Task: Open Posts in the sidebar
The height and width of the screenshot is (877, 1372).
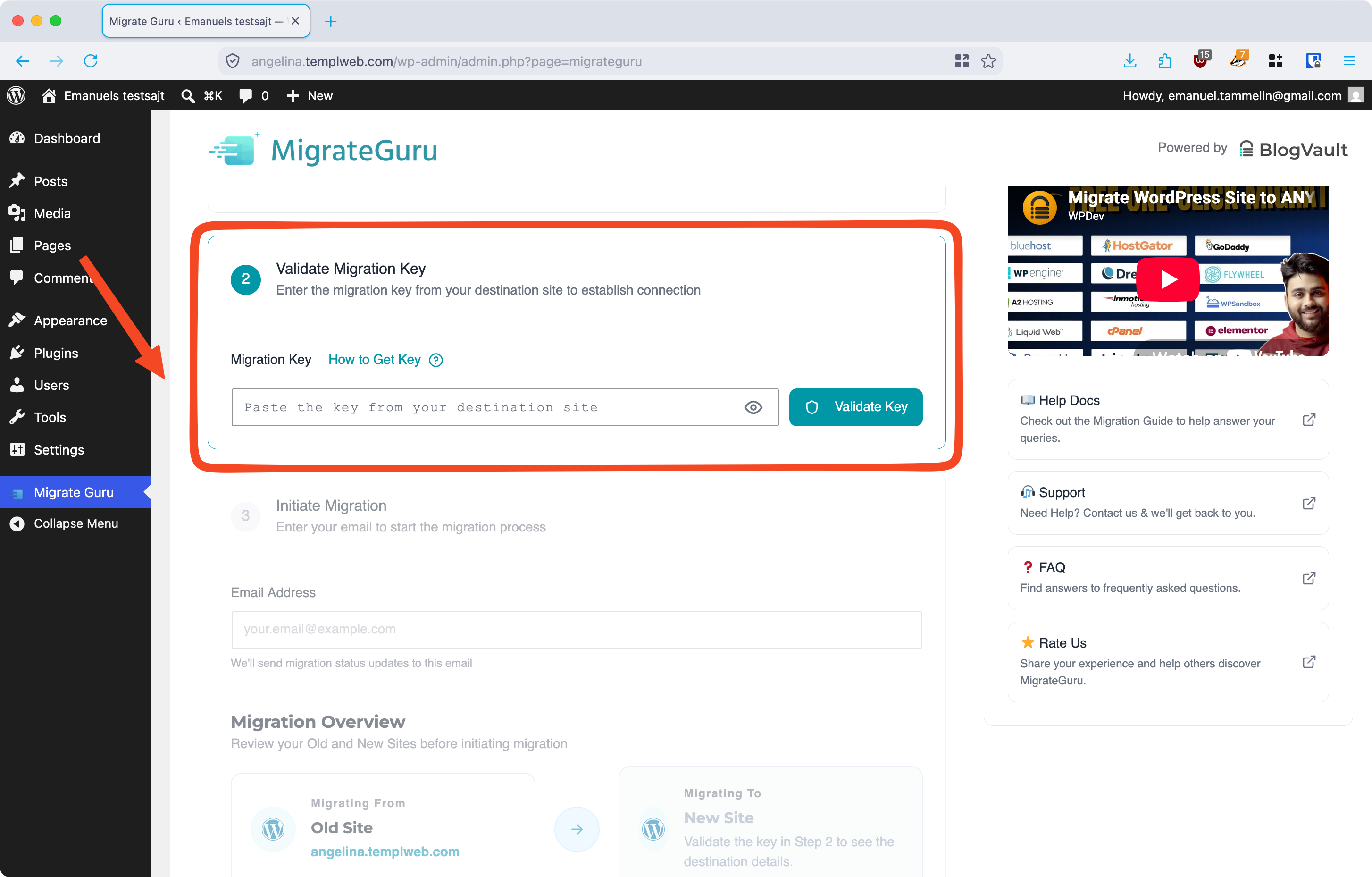Action: pos(75,181)
